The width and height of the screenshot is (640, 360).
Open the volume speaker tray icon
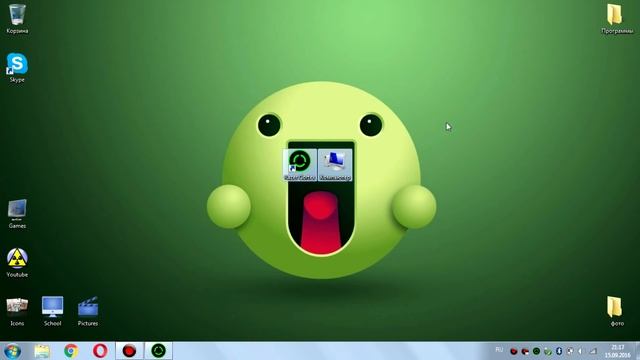581,351
